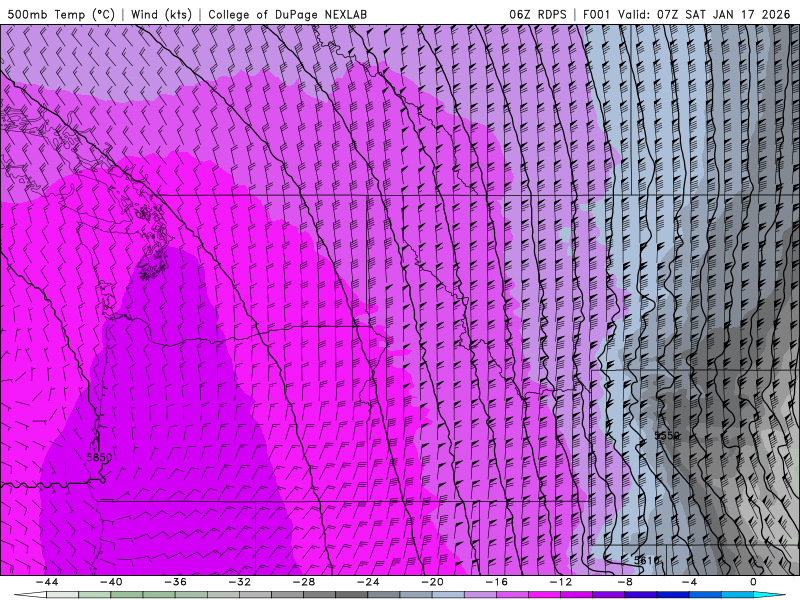800x600 pixels.
Task: Click the cyan swatch ending the color bar
Action: (x=769, y=595)
